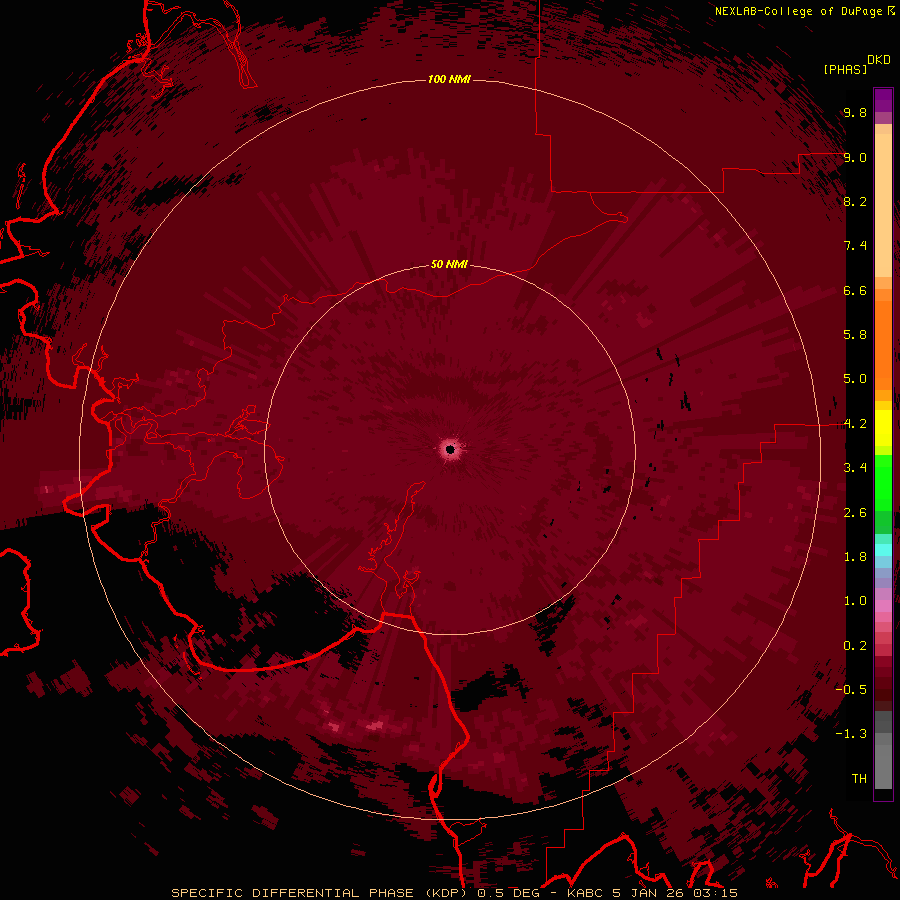Click the KABC station identifier in caption
The height and width of the screenshot is (900, 900).
[586, 893]
